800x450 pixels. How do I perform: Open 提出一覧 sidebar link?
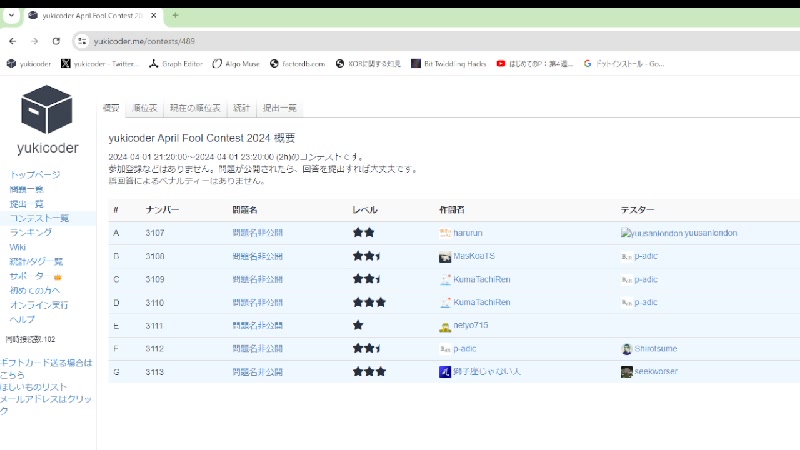coord(27,204)
